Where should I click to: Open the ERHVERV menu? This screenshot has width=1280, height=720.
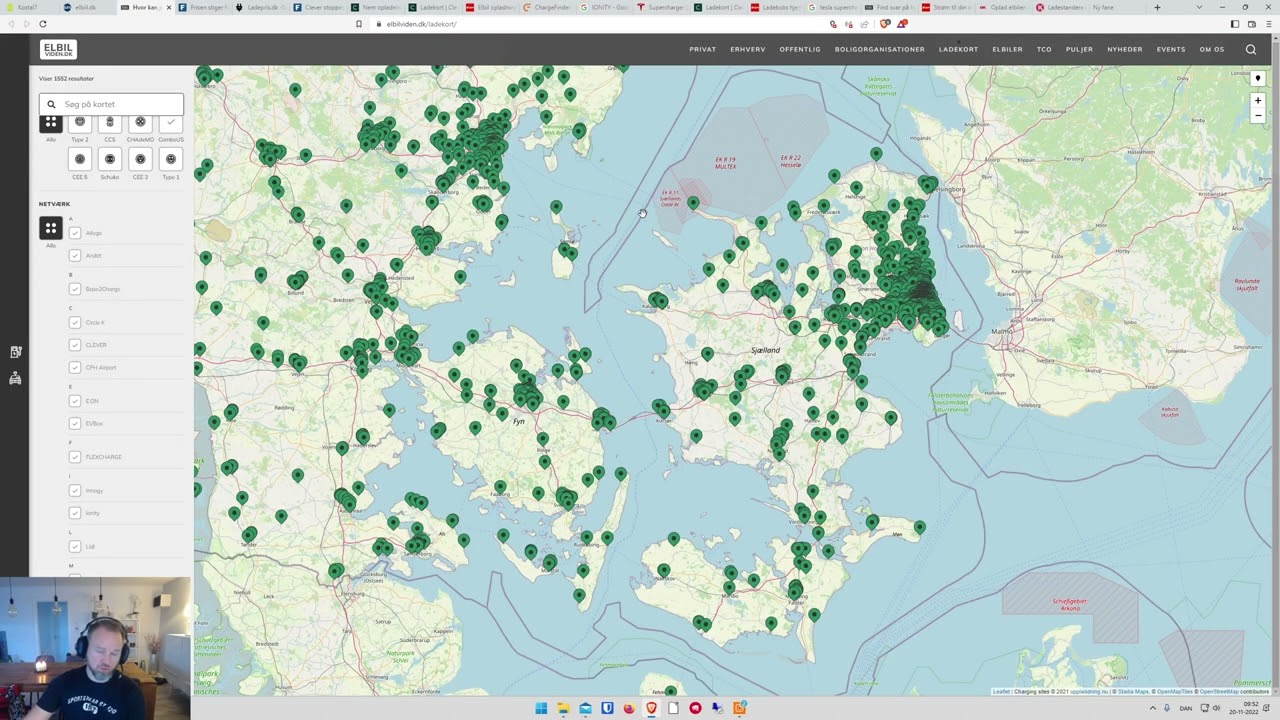(x=748, y=49)
